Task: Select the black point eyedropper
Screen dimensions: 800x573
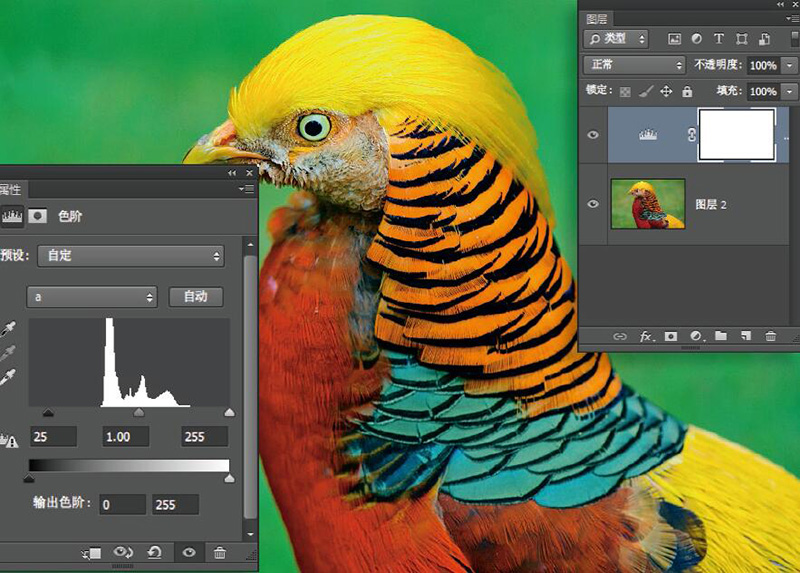Action: click(x=9, y=330)
